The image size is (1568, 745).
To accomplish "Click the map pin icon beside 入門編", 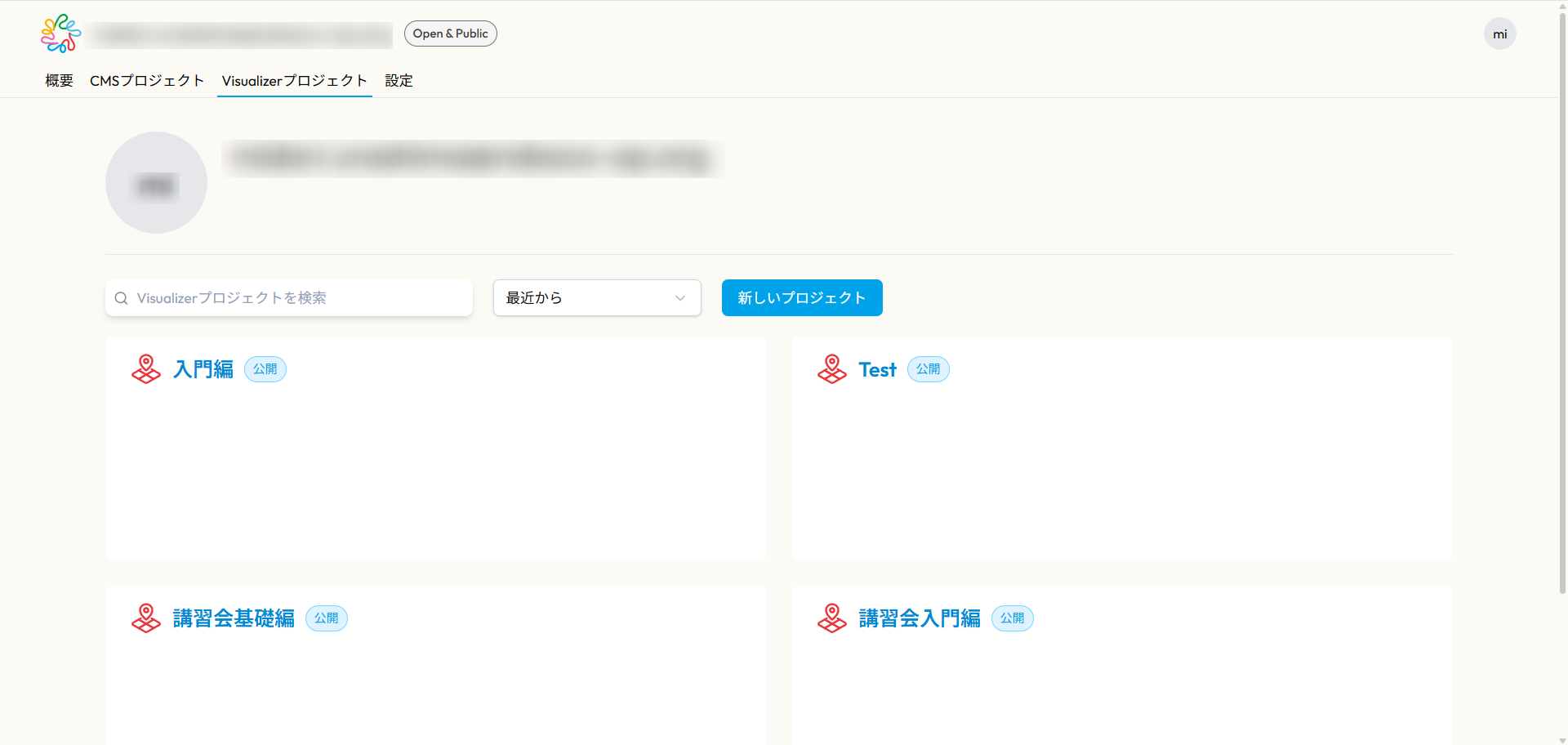I will 146,369.
